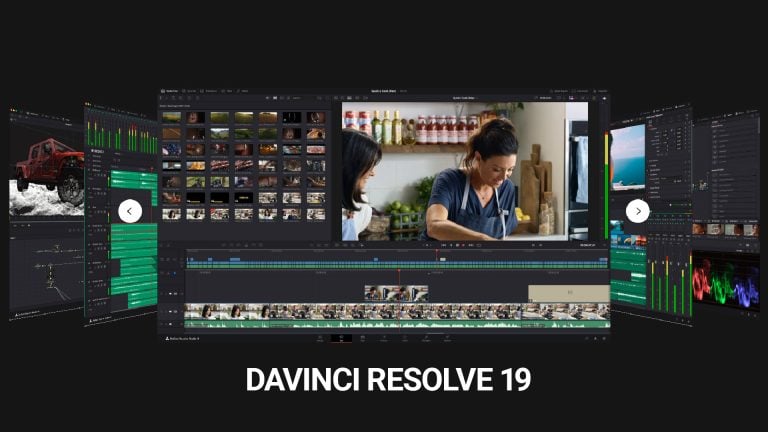Click the viewer timecode display

587,245
